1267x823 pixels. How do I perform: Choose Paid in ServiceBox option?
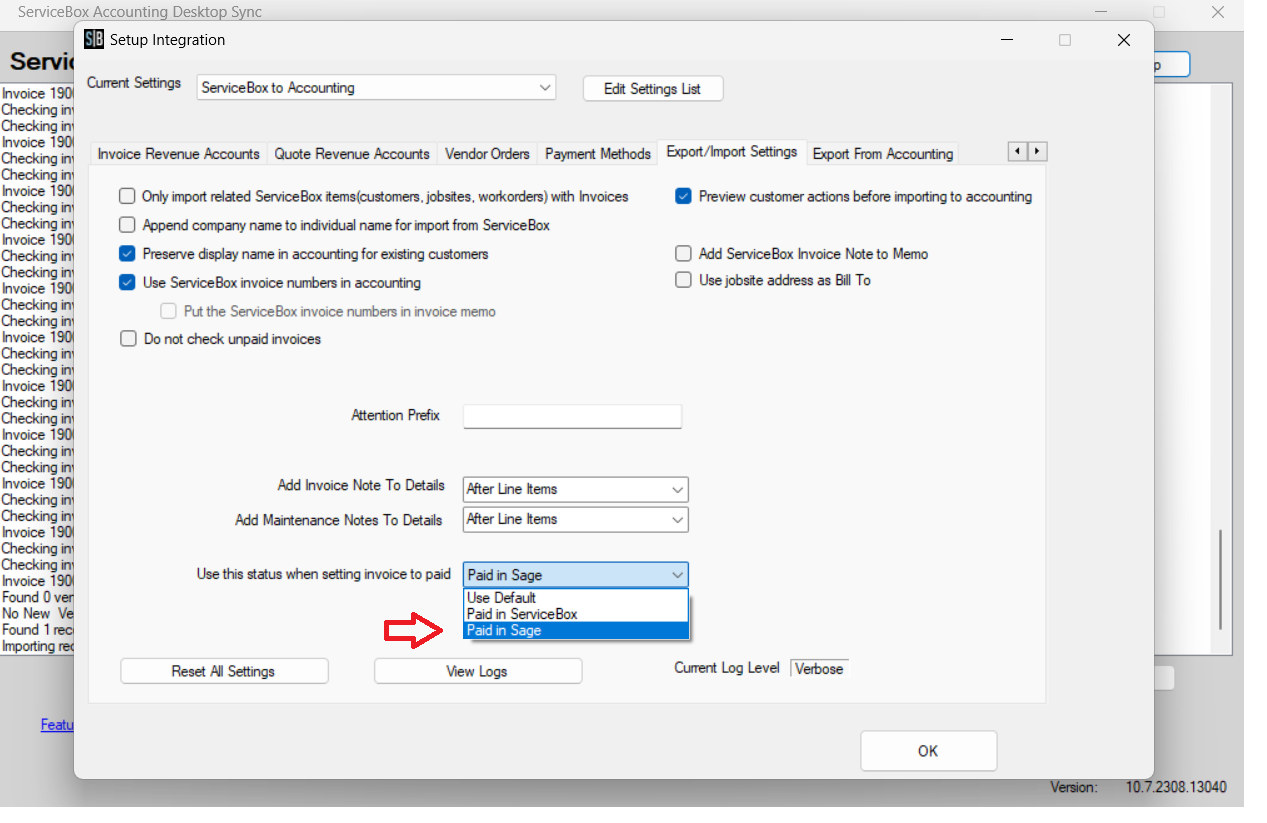pos(576,614)
